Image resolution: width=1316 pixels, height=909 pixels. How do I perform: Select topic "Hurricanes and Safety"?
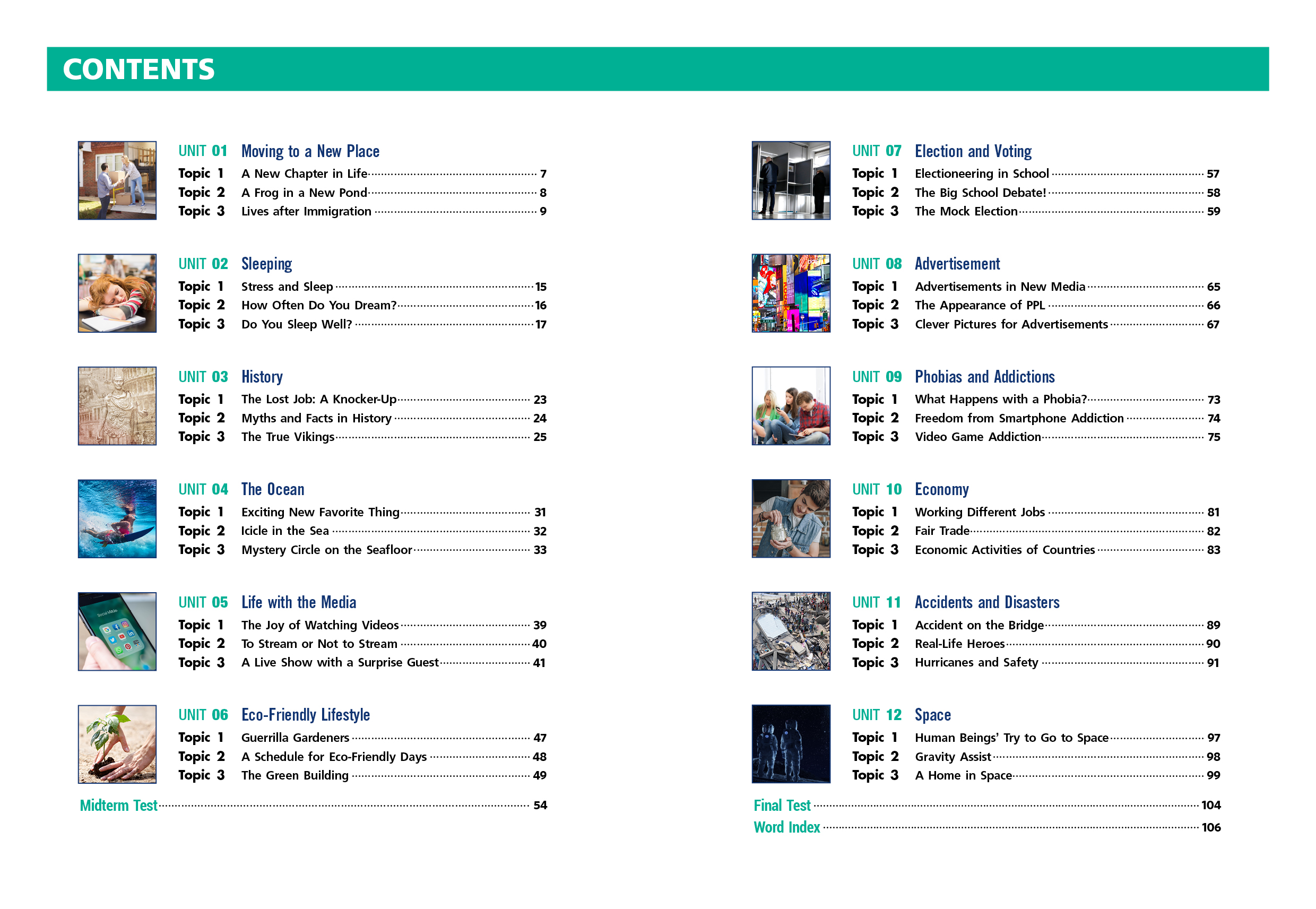(x=976, y=663)
